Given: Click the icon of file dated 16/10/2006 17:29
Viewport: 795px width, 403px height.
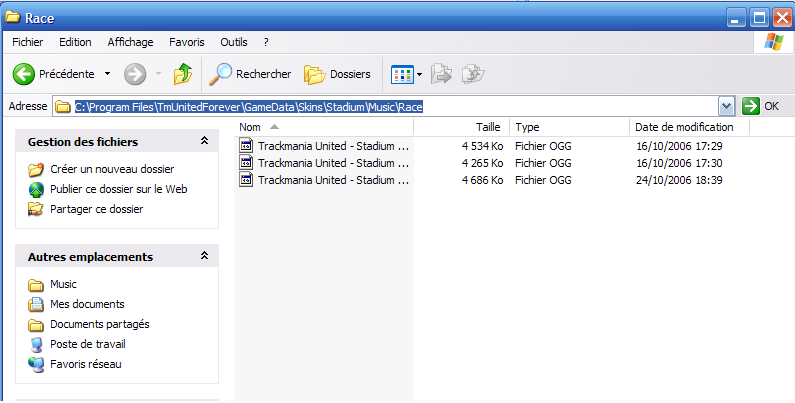Looking at the screenshot, I should (x=246, y=146).
